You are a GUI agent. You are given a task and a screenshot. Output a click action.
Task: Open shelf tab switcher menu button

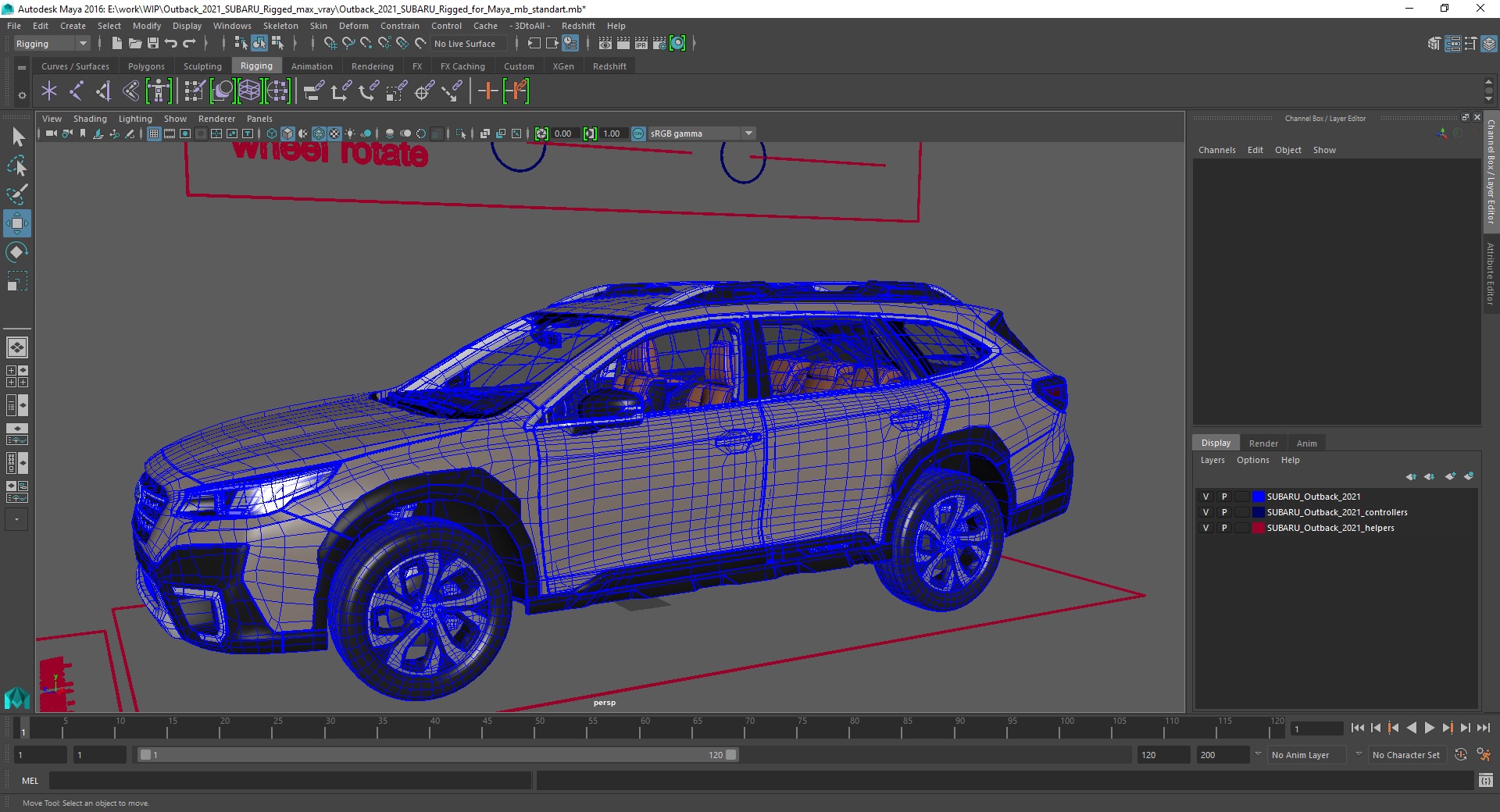pyautogui.click(x=22, y=68)
